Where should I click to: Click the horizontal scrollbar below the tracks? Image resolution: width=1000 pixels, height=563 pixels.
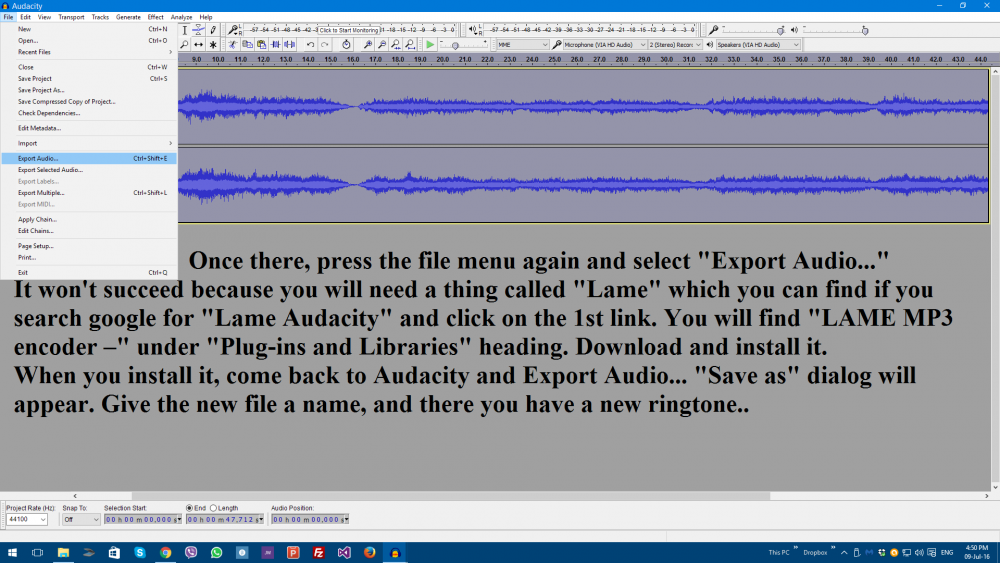click(450, 495)
